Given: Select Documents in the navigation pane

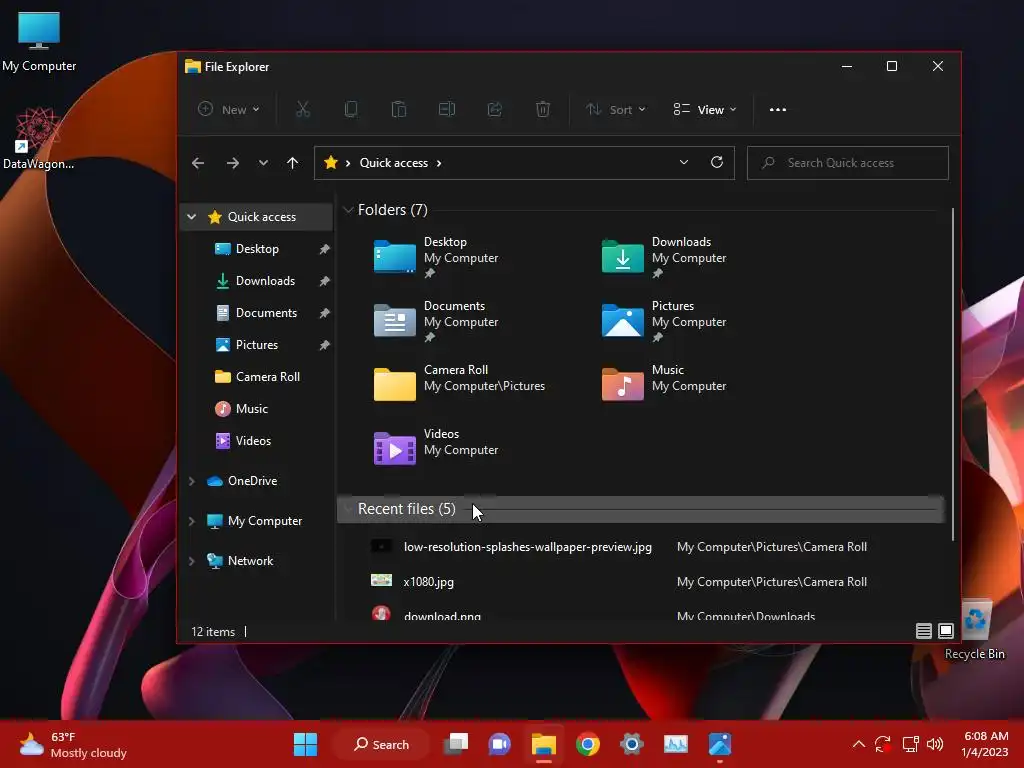Looking at the screenshot, I should (x=266, y=313).
